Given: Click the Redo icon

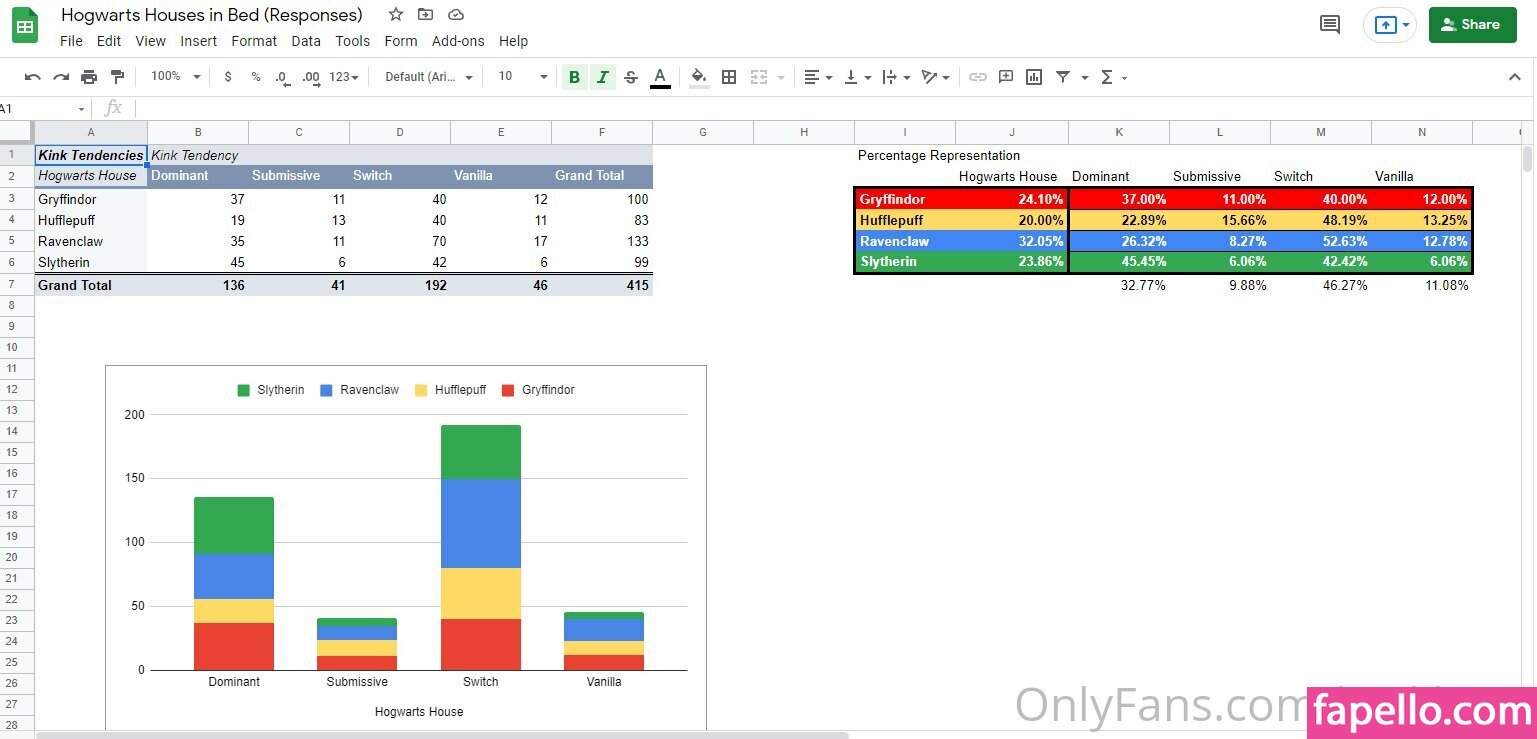Looking at the screenshot, I should [x=61, y=77].
